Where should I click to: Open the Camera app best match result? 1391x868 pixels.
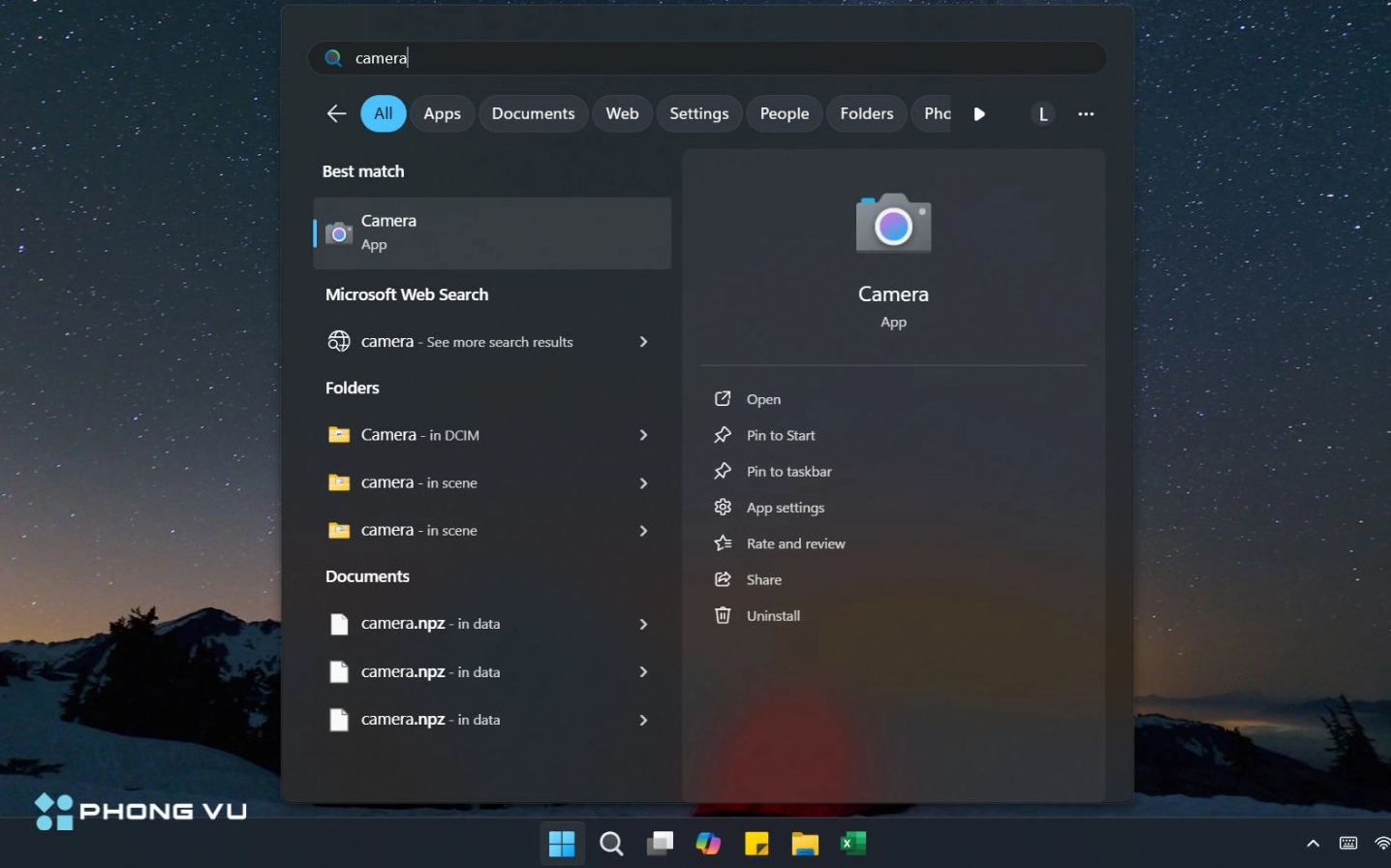492,232
